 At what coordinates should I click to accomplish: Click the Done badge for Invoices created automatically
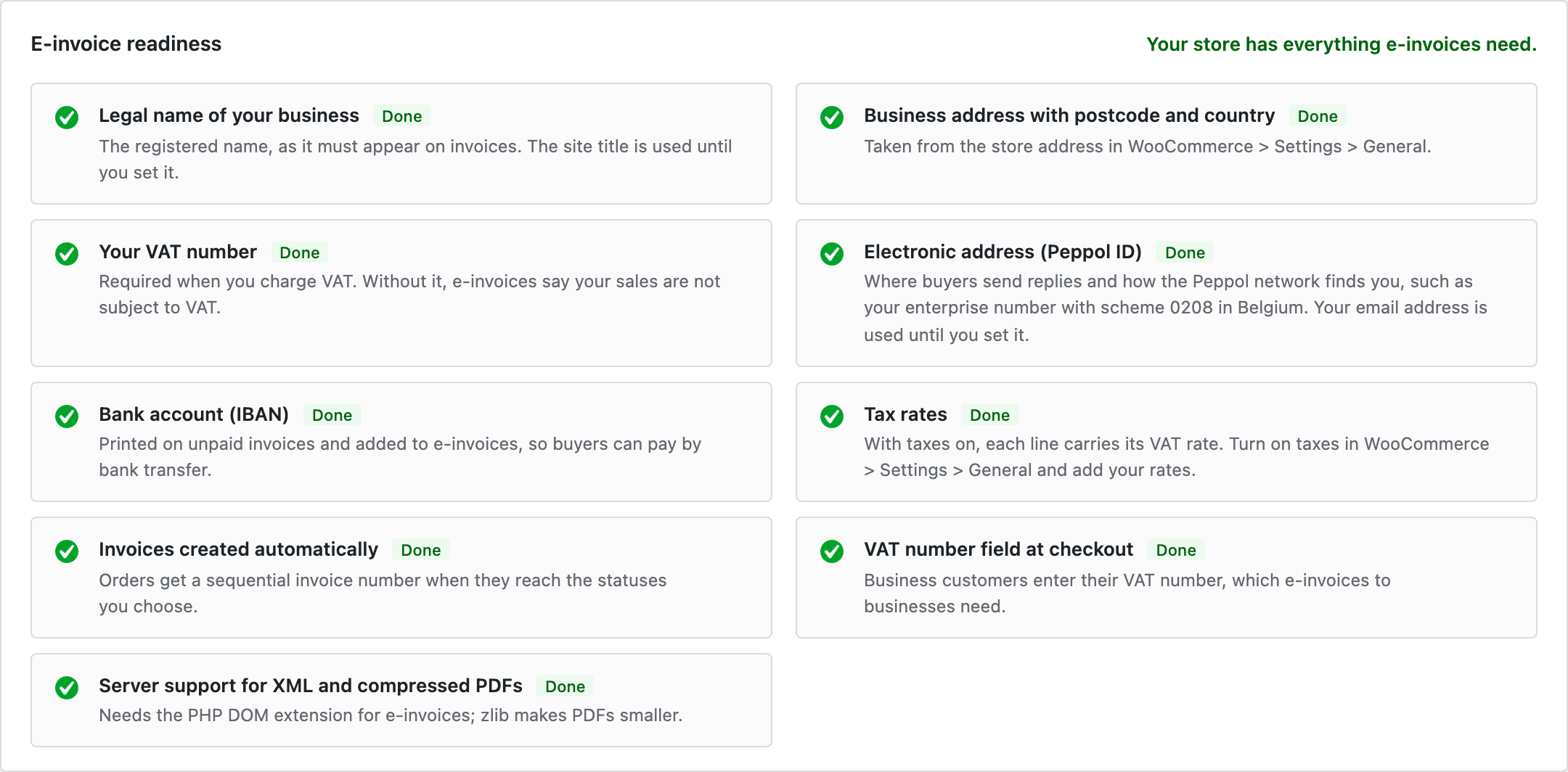pos(421,550)
